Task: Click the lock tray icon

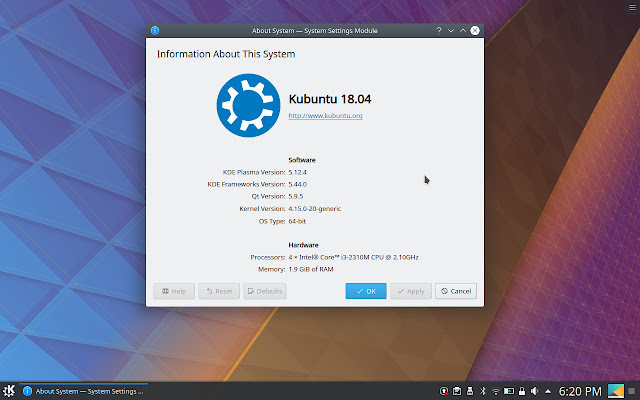Action: pos(522,391)
